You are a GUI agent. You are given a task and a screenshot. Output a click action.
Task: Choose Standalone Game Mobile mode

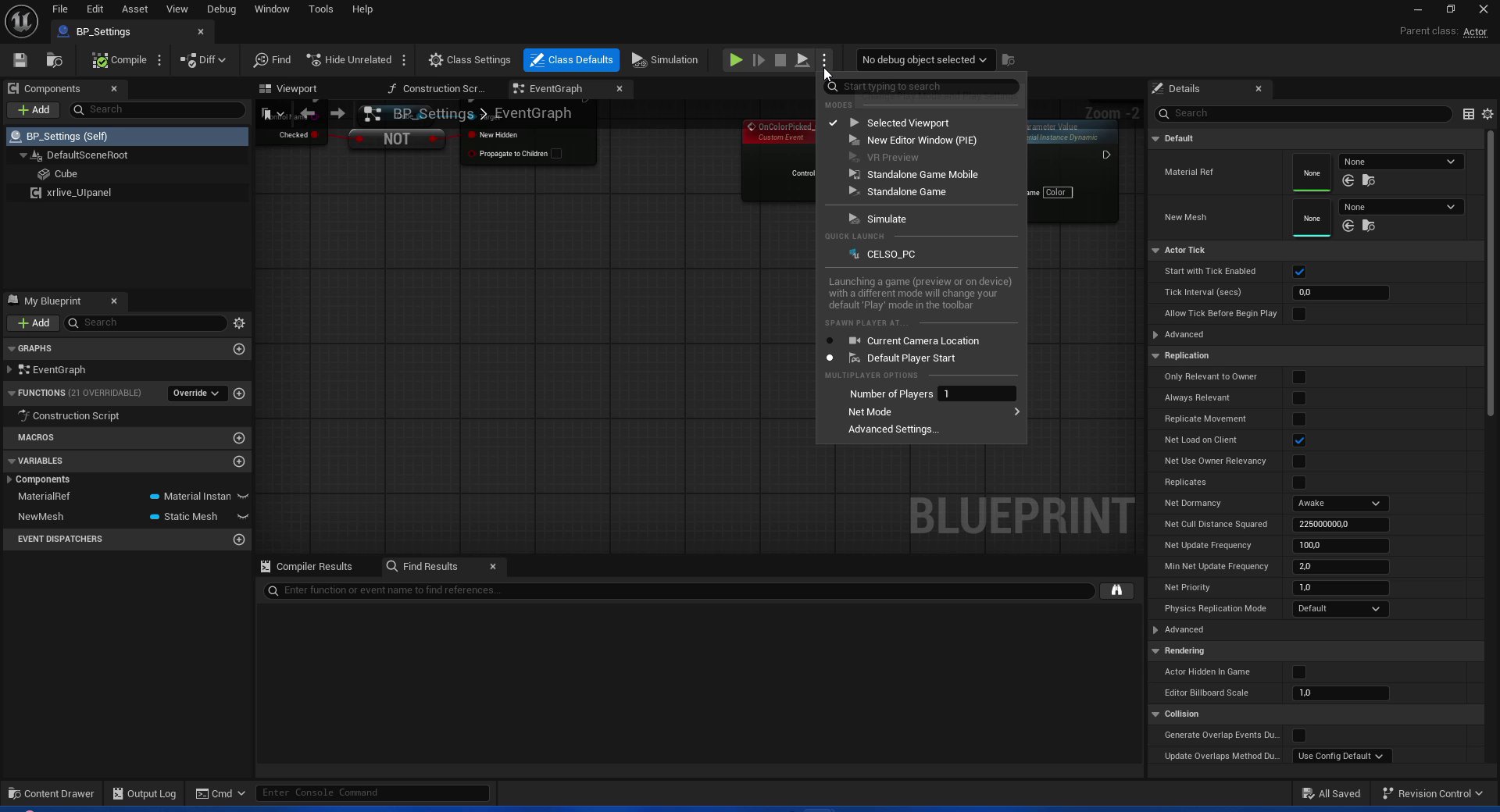tap(921, 175)
